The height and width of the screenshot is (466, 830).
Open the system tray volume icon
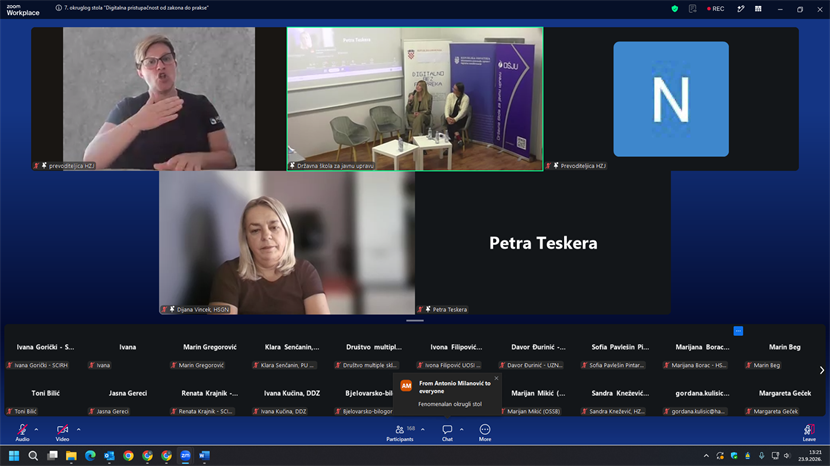[x=787, y=455]
